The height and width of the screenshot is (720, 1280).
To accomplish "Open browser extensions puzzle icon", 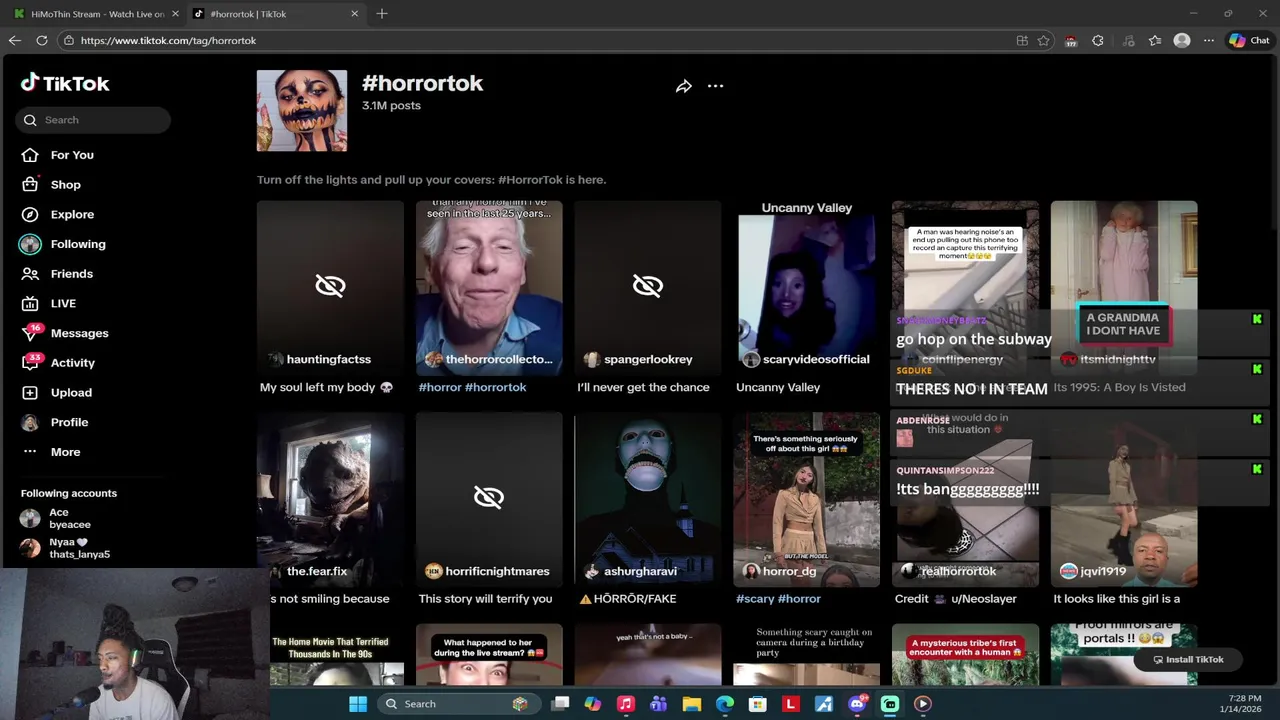I will (1098, 40).
